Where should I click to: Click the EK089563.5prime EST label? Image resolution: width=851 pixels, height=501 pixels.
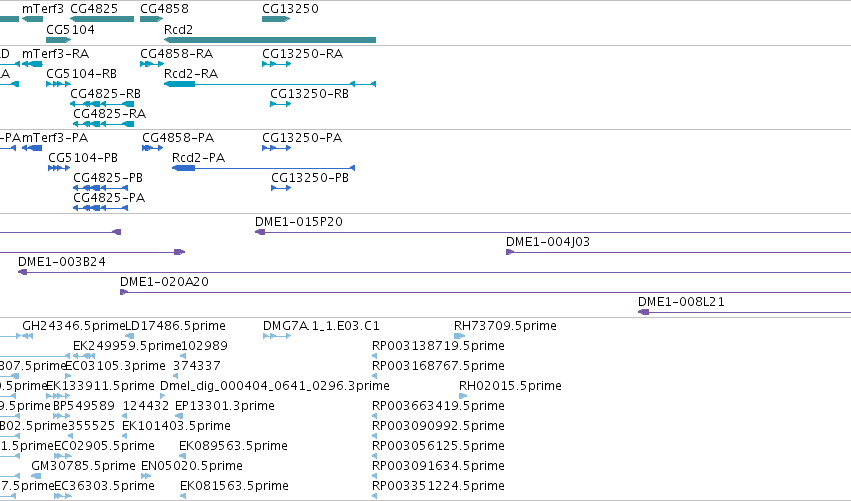tap(233, 446)
